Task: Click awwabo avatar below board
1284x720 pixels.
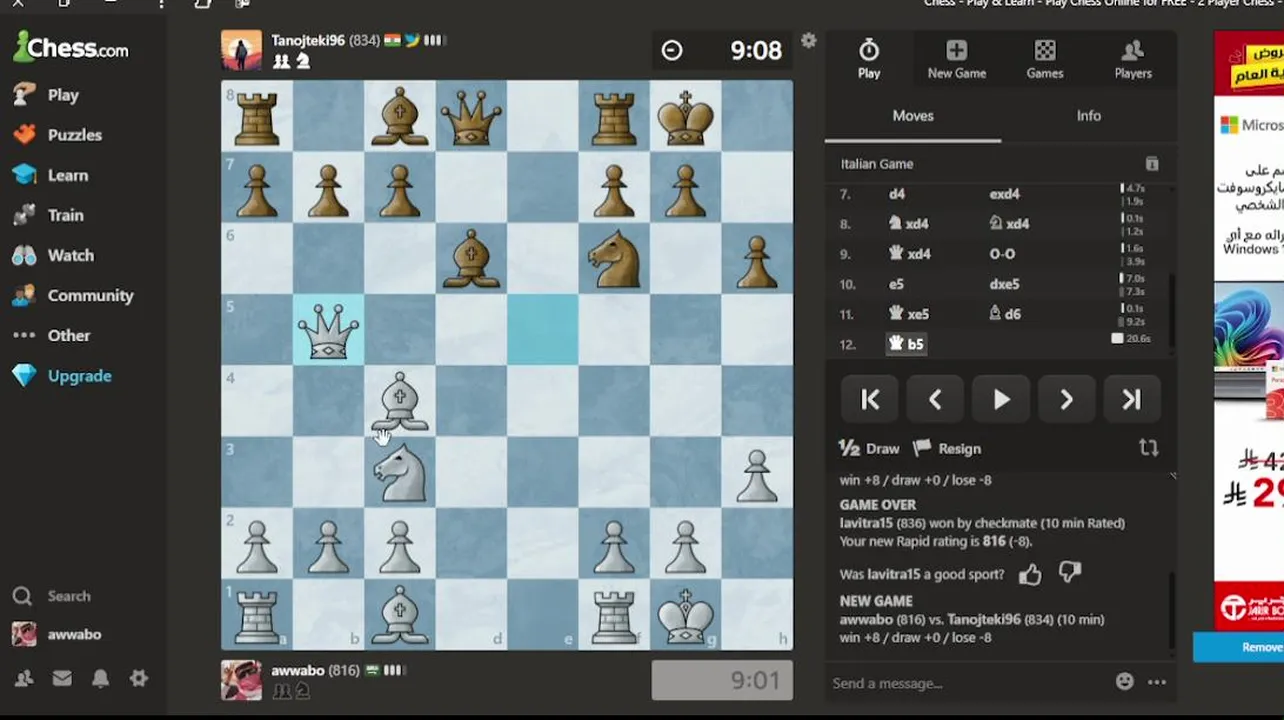Action: 241,680
